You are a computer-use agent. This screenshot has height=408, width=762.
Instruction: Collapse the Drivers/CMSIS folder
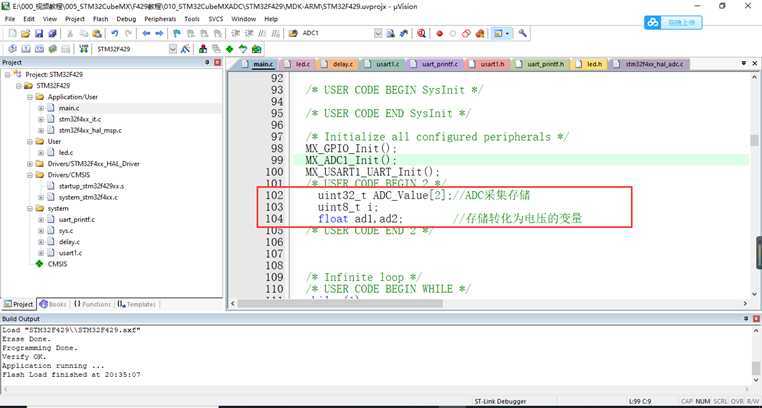point(30,175)
